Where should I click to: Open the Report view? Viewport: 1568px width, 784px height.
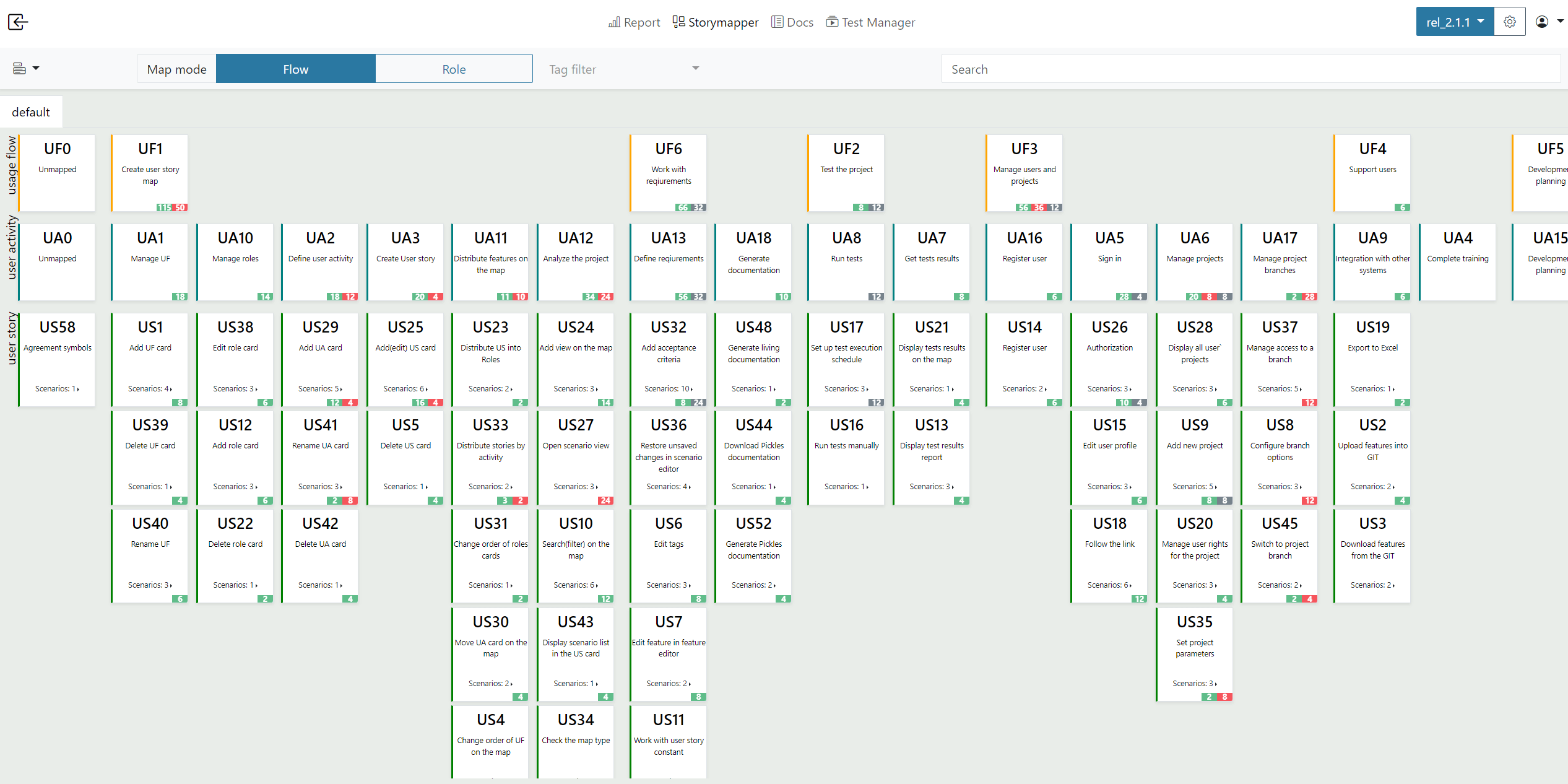tap(634, 22)
